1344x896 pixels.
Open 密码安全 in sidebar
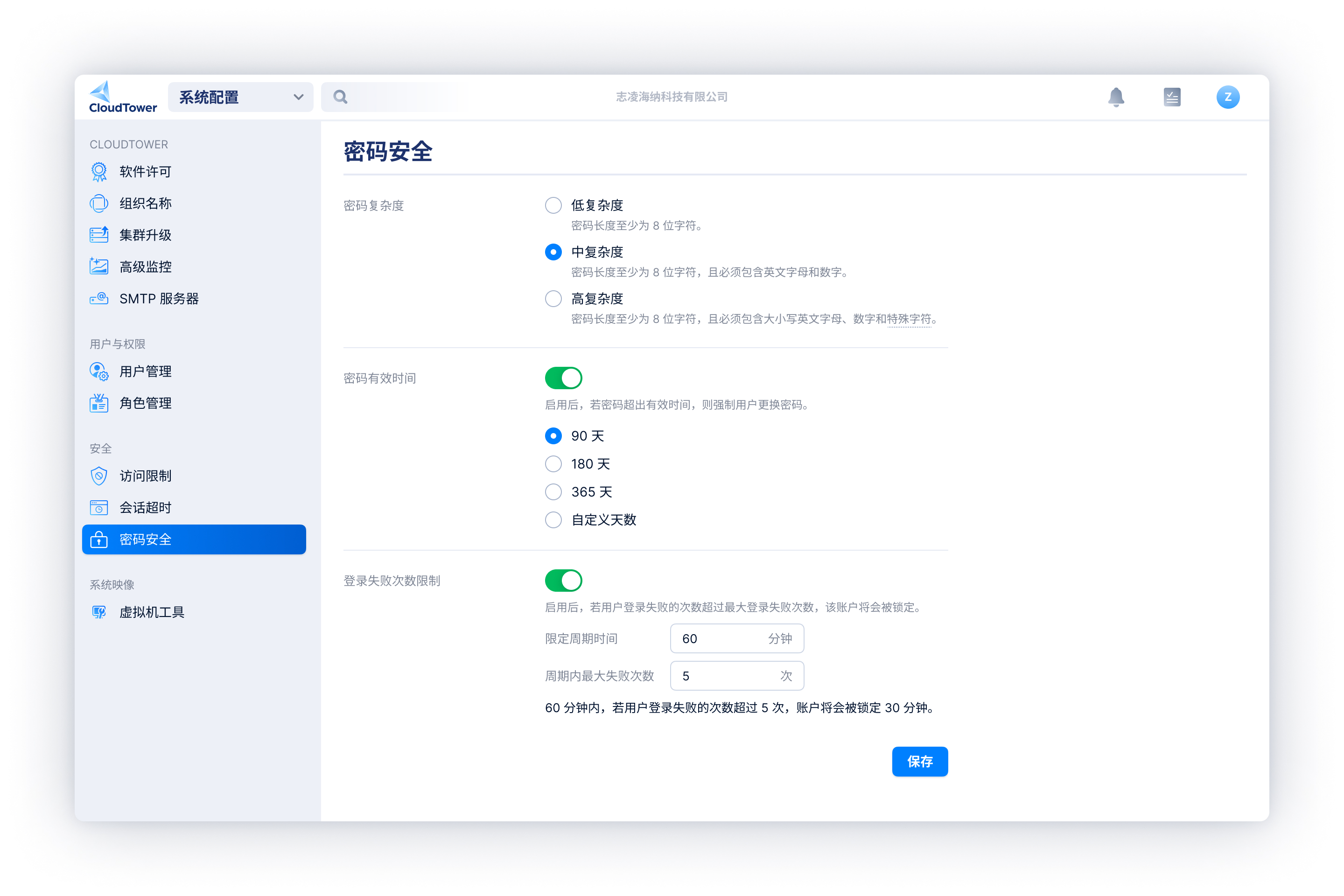194,539
